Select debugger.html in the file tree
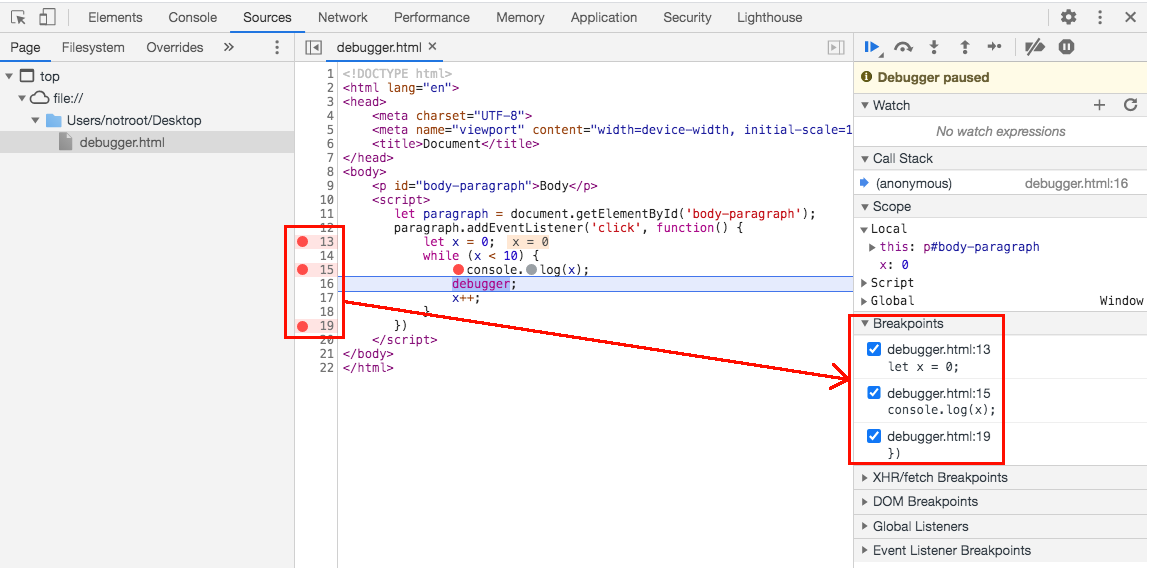This screenshot has height=568, width=1149. (x=122, y=142)
